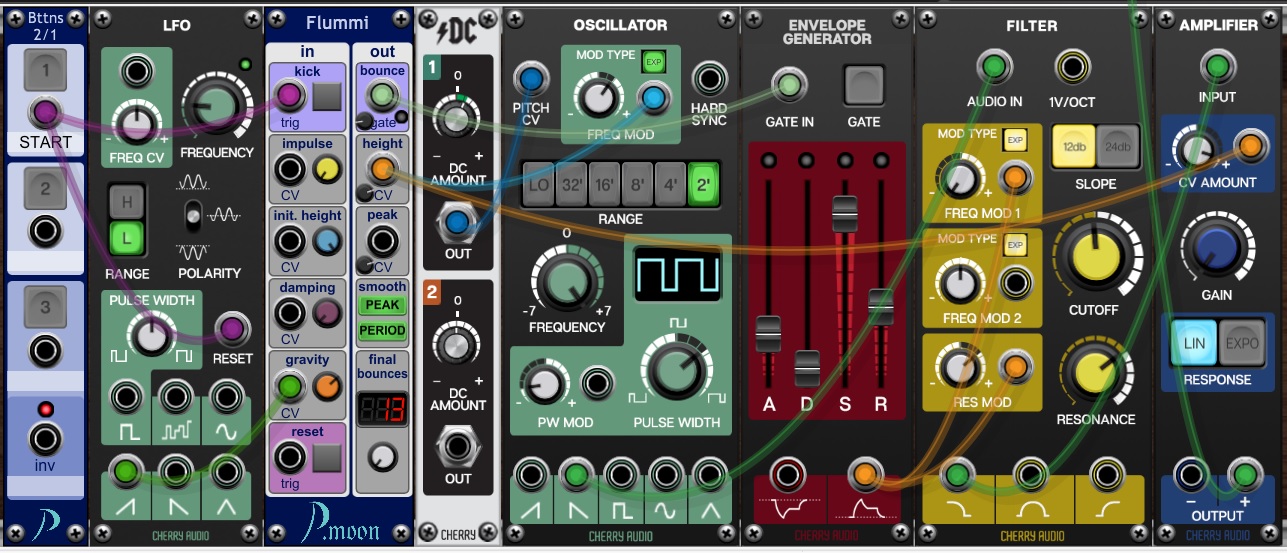
Task: Click the PERIOD smooth button
Action: click(x=383, y=330)
